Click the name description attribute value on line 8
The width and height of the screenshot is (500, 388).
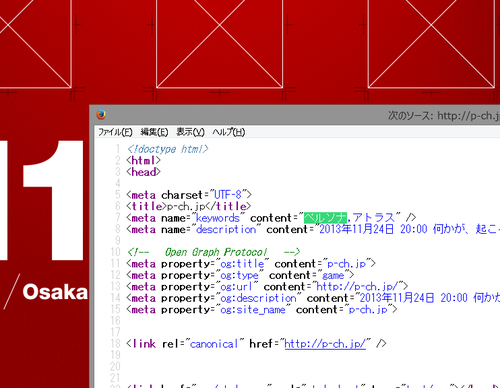point(226,229)
